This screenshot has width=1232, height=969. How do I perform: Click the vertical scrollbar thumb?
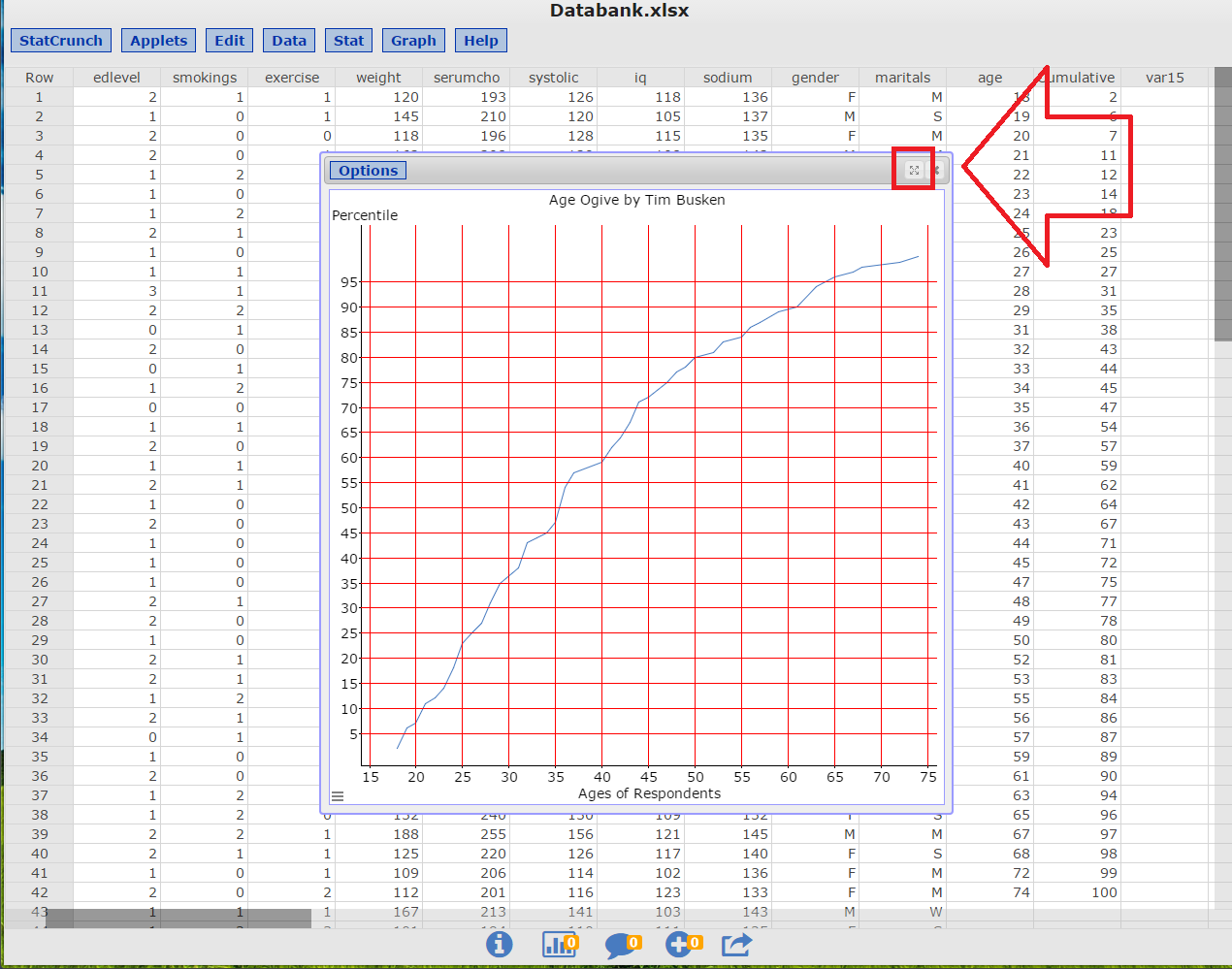(1222, 204)
